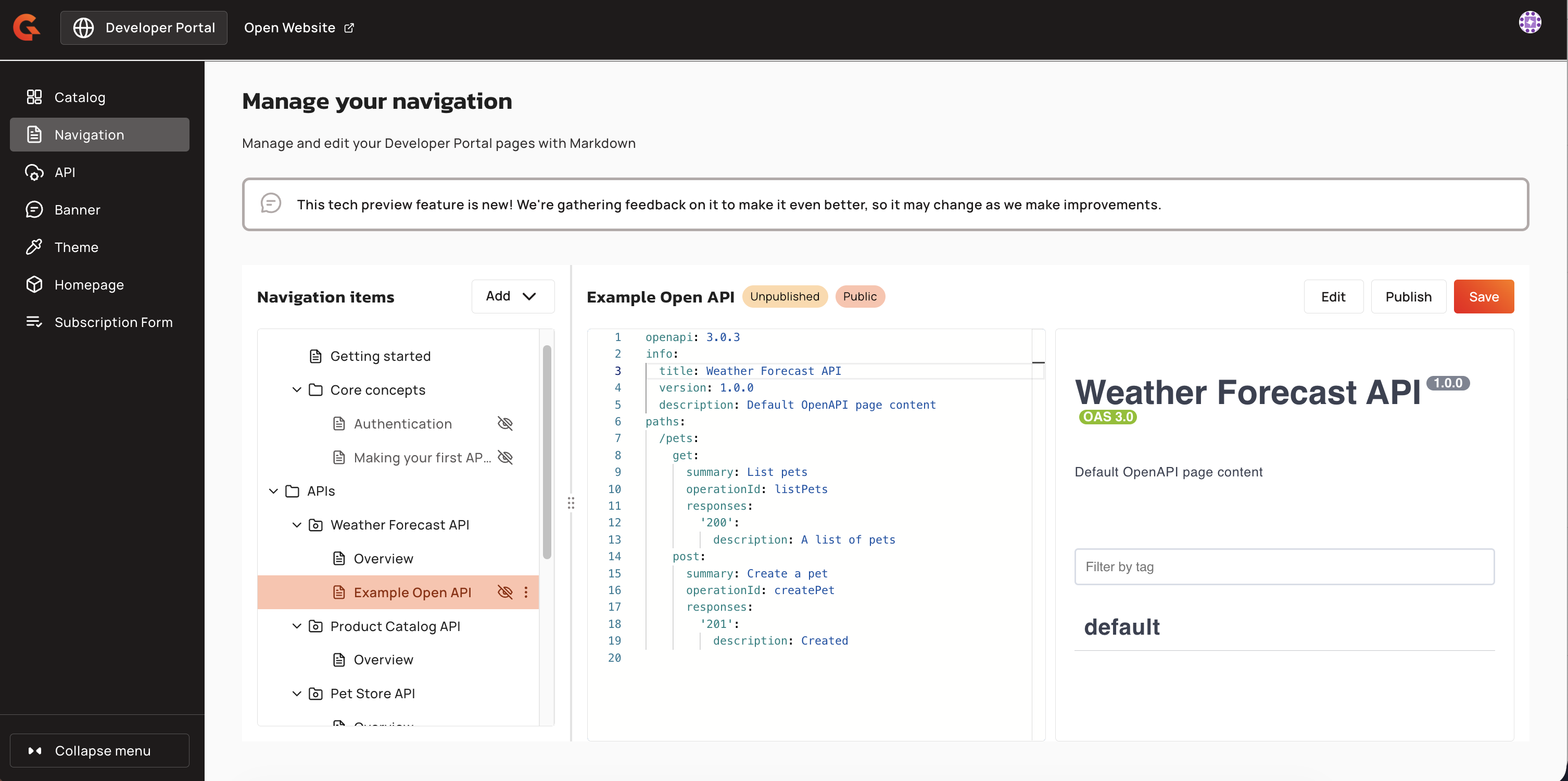Viewport: 1568px width, 781px height.
Task: Click the Theme paintbrush icon
Action: point(34,246)
